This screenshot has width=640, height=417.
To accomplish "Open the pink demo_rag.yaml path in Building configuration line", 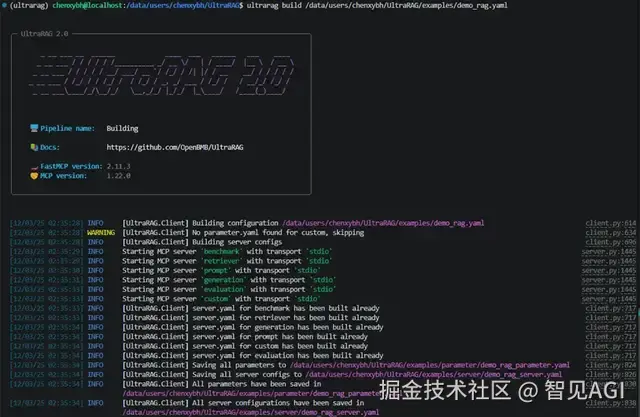I will tap(383, 223).
